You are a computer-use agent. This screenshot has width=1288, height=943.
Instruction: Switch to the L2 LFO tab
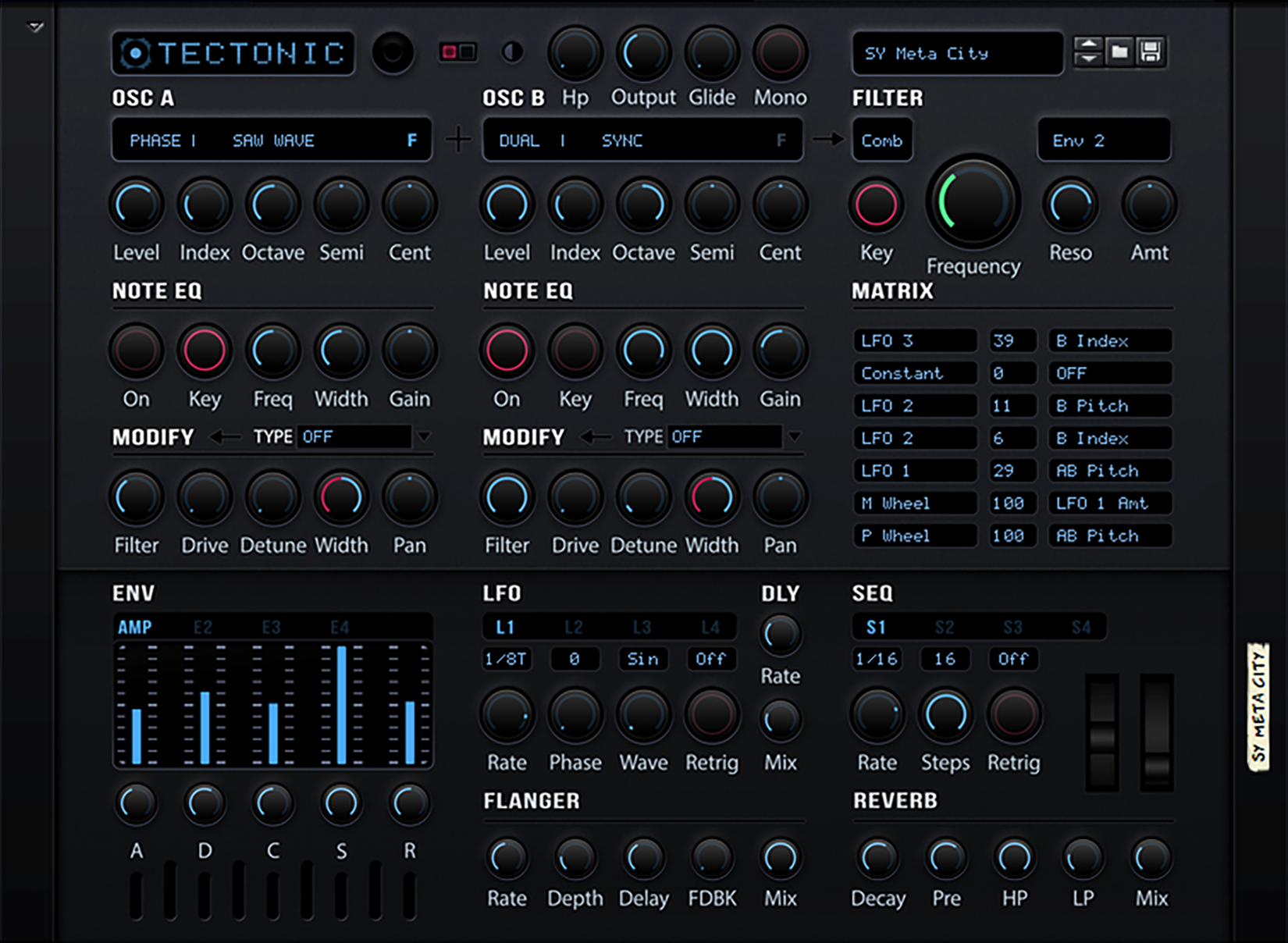tap(575, 626)
